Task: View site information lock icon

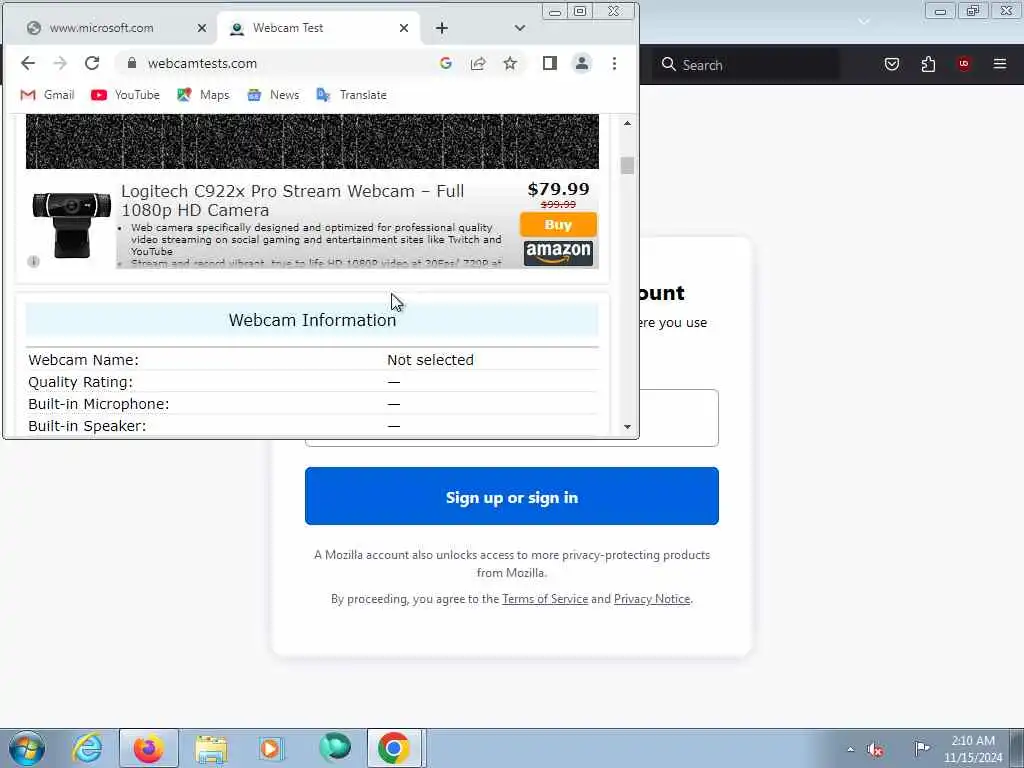Action: (132, 63)
